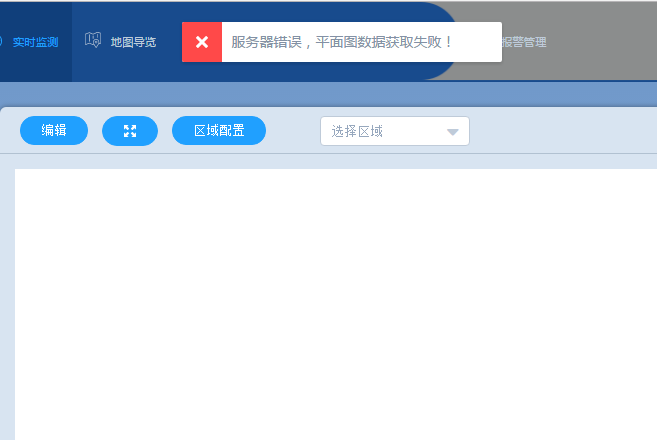Viewport: 657px width, 440px height.
Task: Click the blank floor-plan canvas area
Action: pos(336,304)
